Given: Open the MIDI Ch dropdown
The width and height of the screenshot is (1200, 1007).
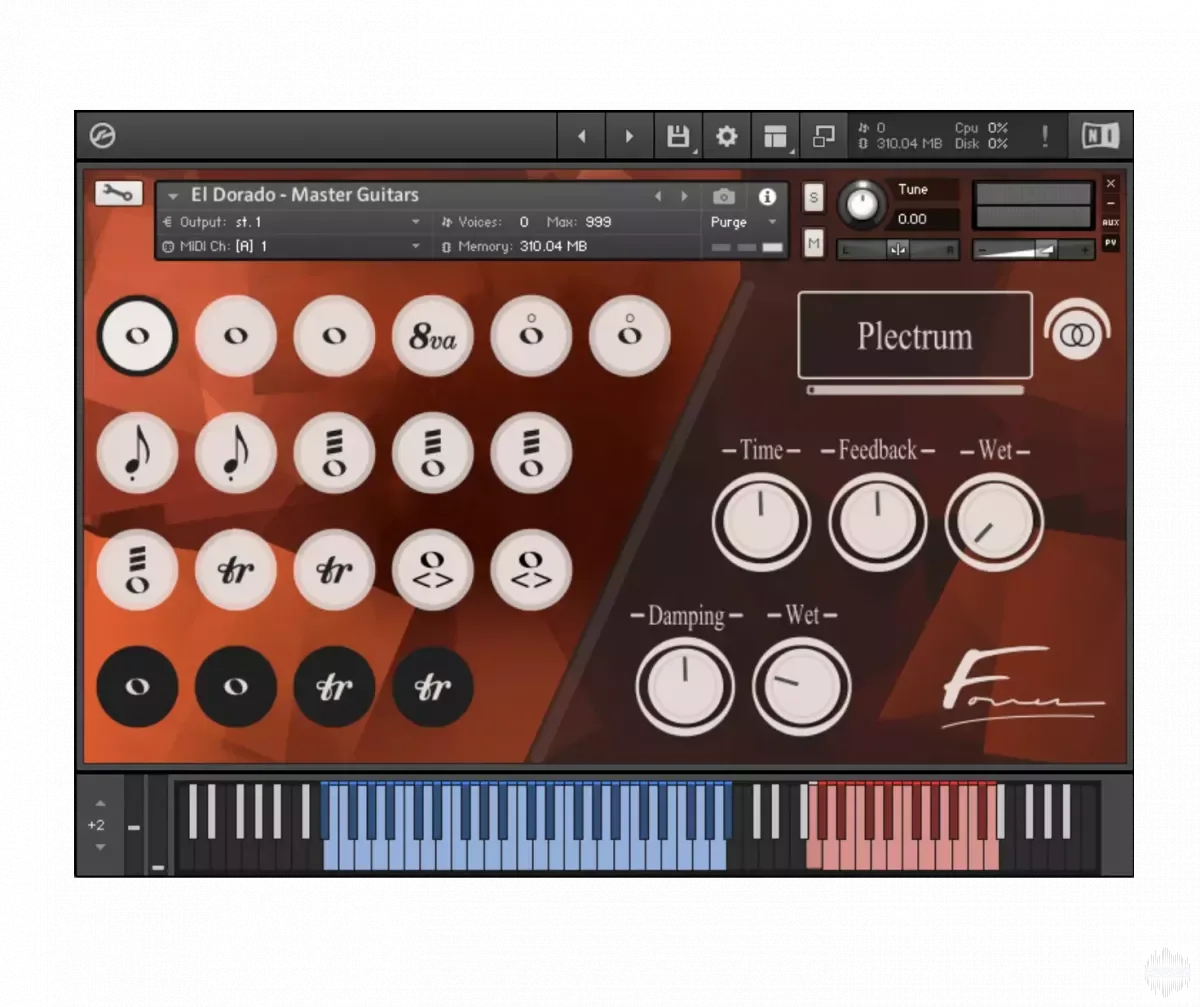Looking at the screenshot, I should tap(416, 246).
